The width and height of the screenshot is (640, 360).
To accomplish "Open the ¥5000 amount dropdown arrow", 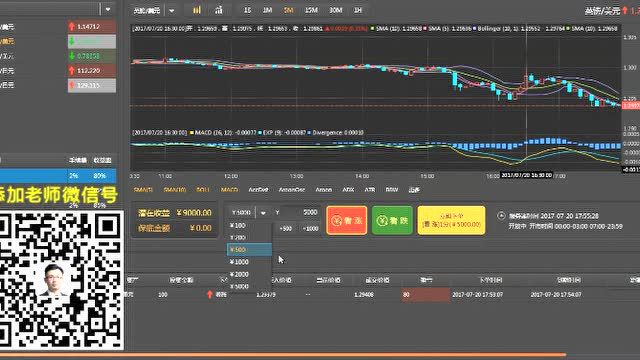I will 263,213.
